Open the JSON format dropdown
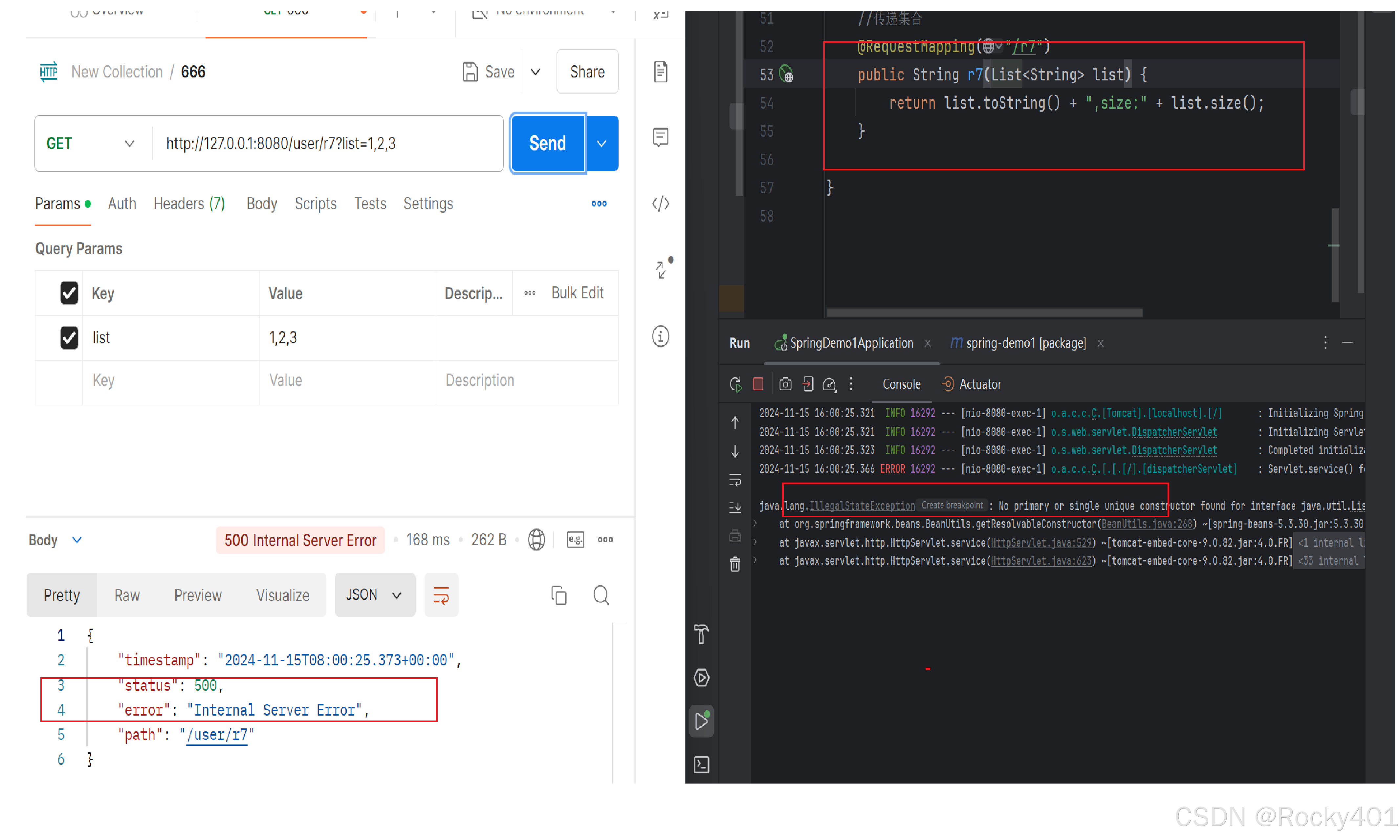 click(x=374, y=595)
